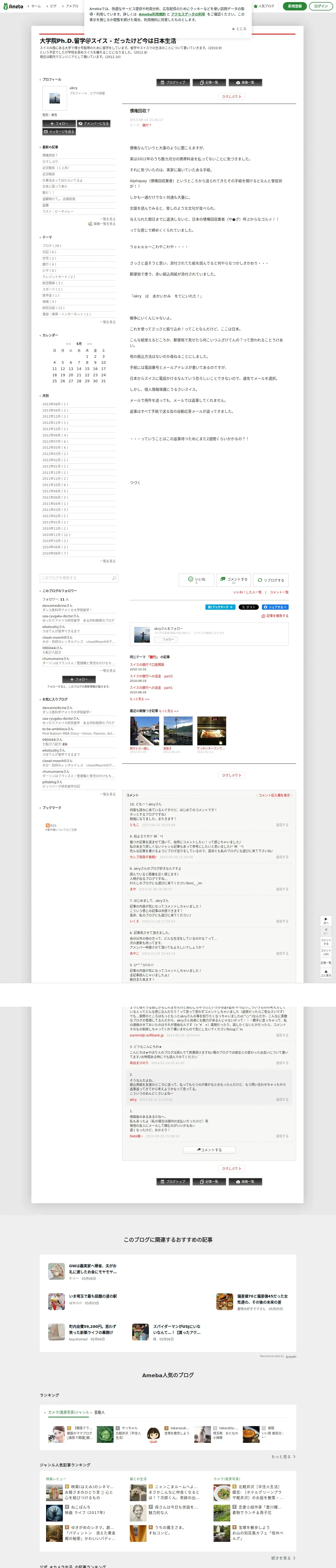Open theme 研究日誌 ( 13 )

click(x=53, y=308)
